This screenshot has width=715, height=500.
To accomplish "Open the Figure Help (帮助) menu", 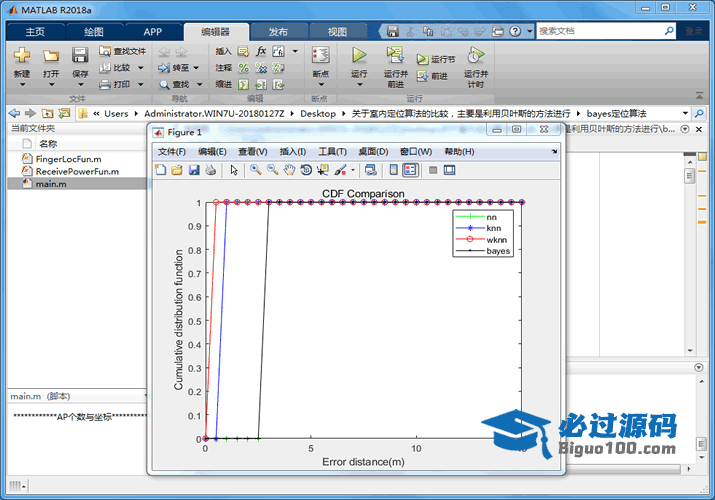I will pyautogui.click(x=459, y=152).
